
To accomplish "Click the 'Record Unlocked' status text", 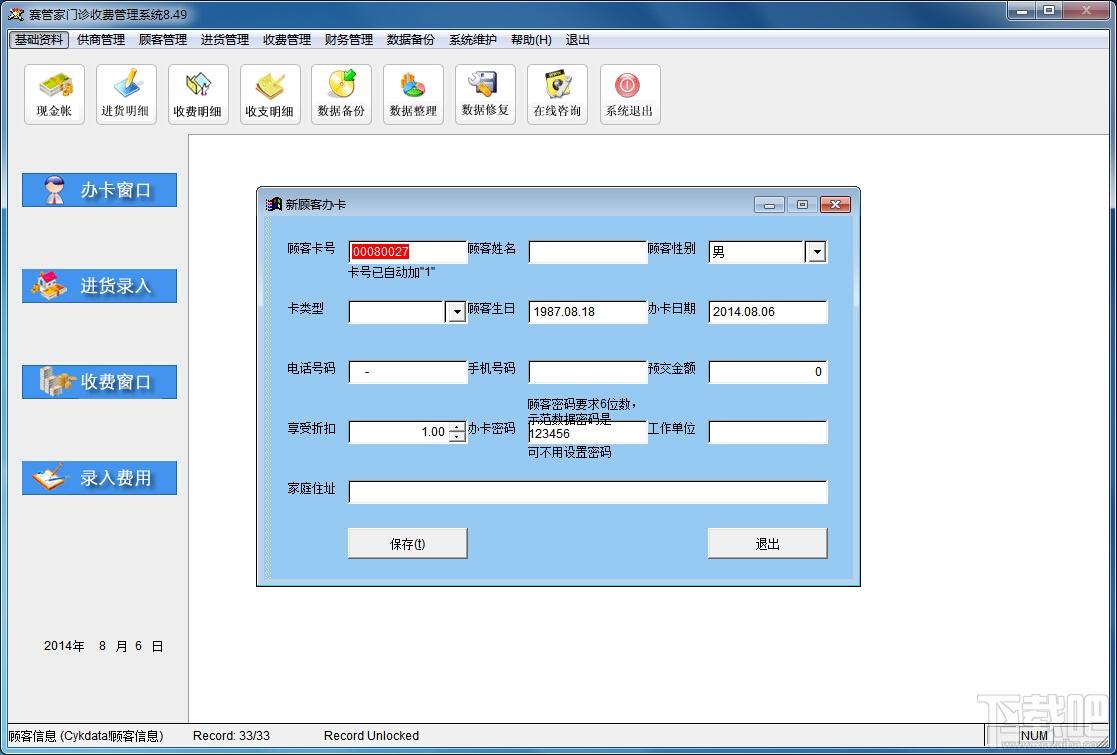I will [x=371, y=736].
